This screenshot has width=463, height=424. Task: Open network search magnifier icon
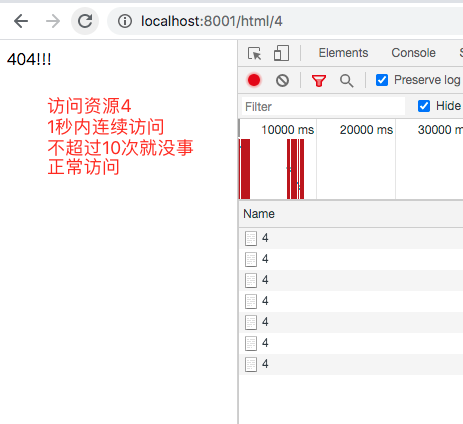click(347, 80)
